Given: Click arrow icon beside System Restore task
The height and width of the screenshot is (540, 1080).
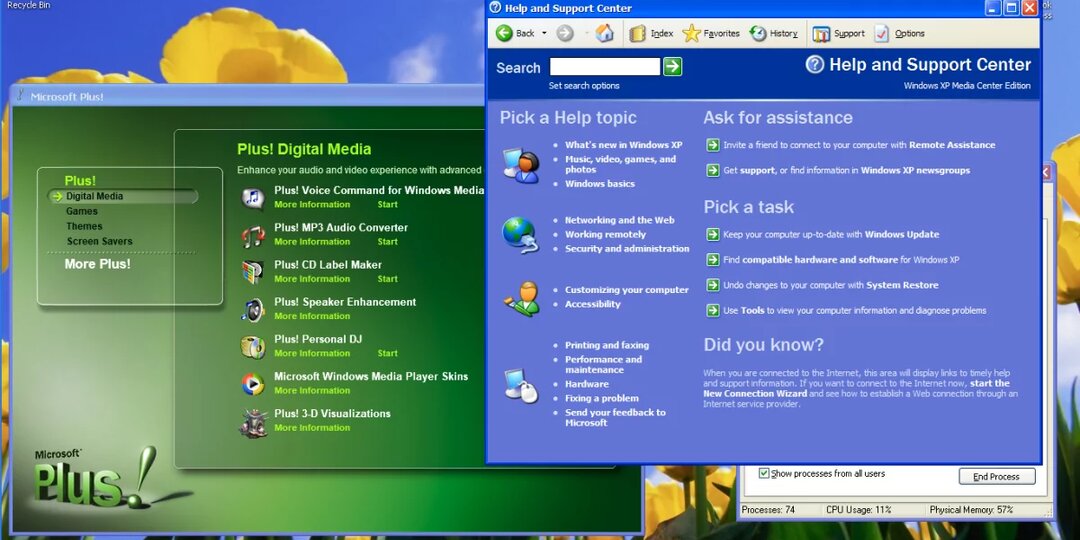Looking at the screenshot, I should [713, 285].
